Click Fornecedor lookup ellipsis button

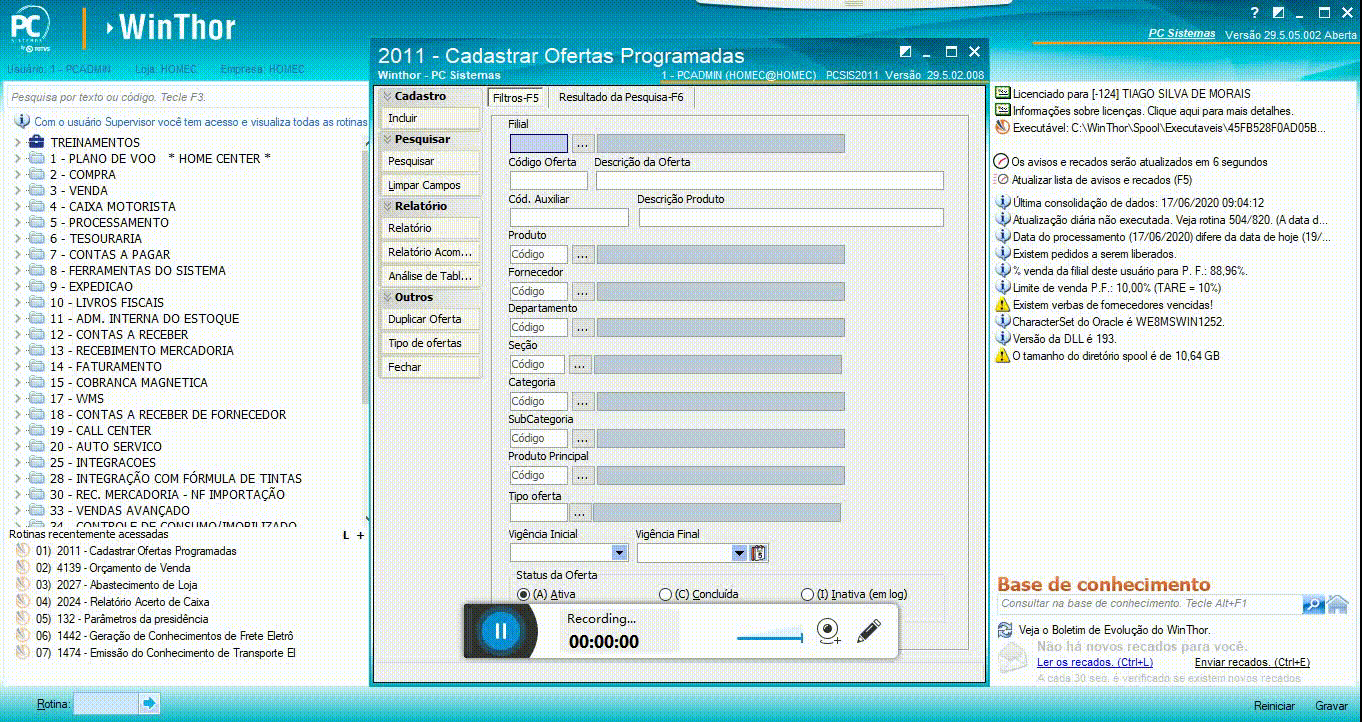coord(583,291)
